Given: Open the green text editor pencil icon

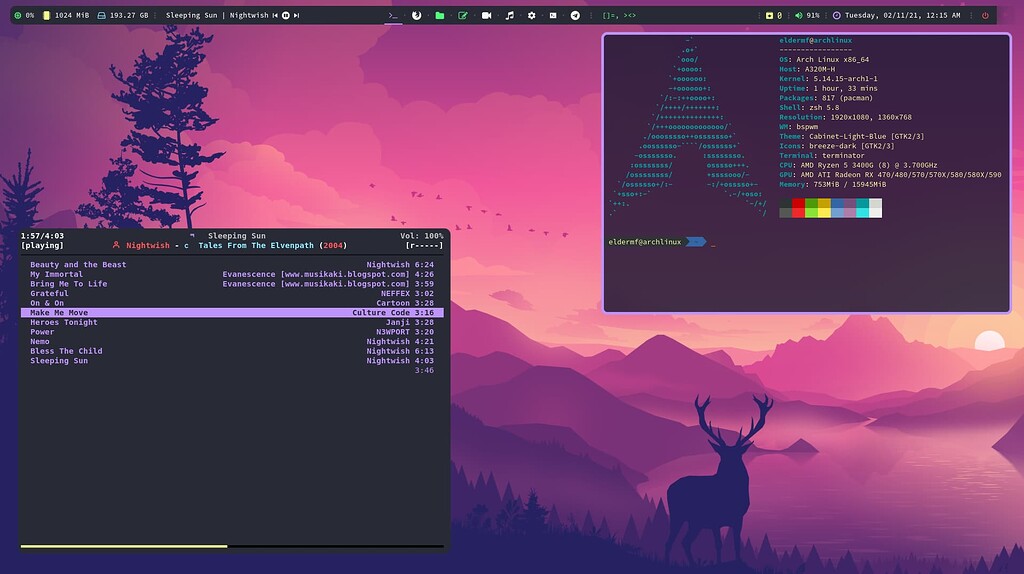Looking at the screenshot, I should [463, 15].
